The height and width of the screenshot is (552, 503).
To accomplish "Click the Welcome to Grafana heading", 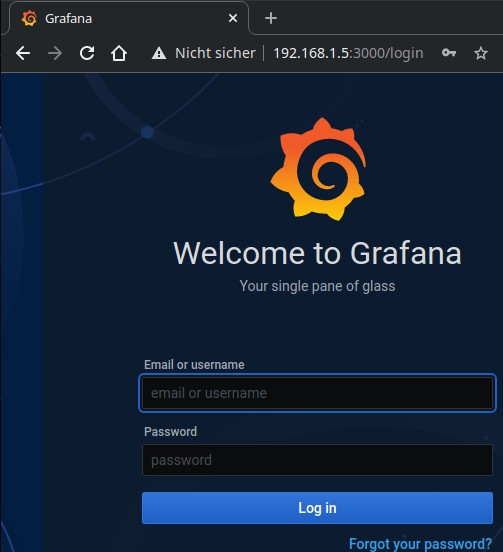I will 317,253.
